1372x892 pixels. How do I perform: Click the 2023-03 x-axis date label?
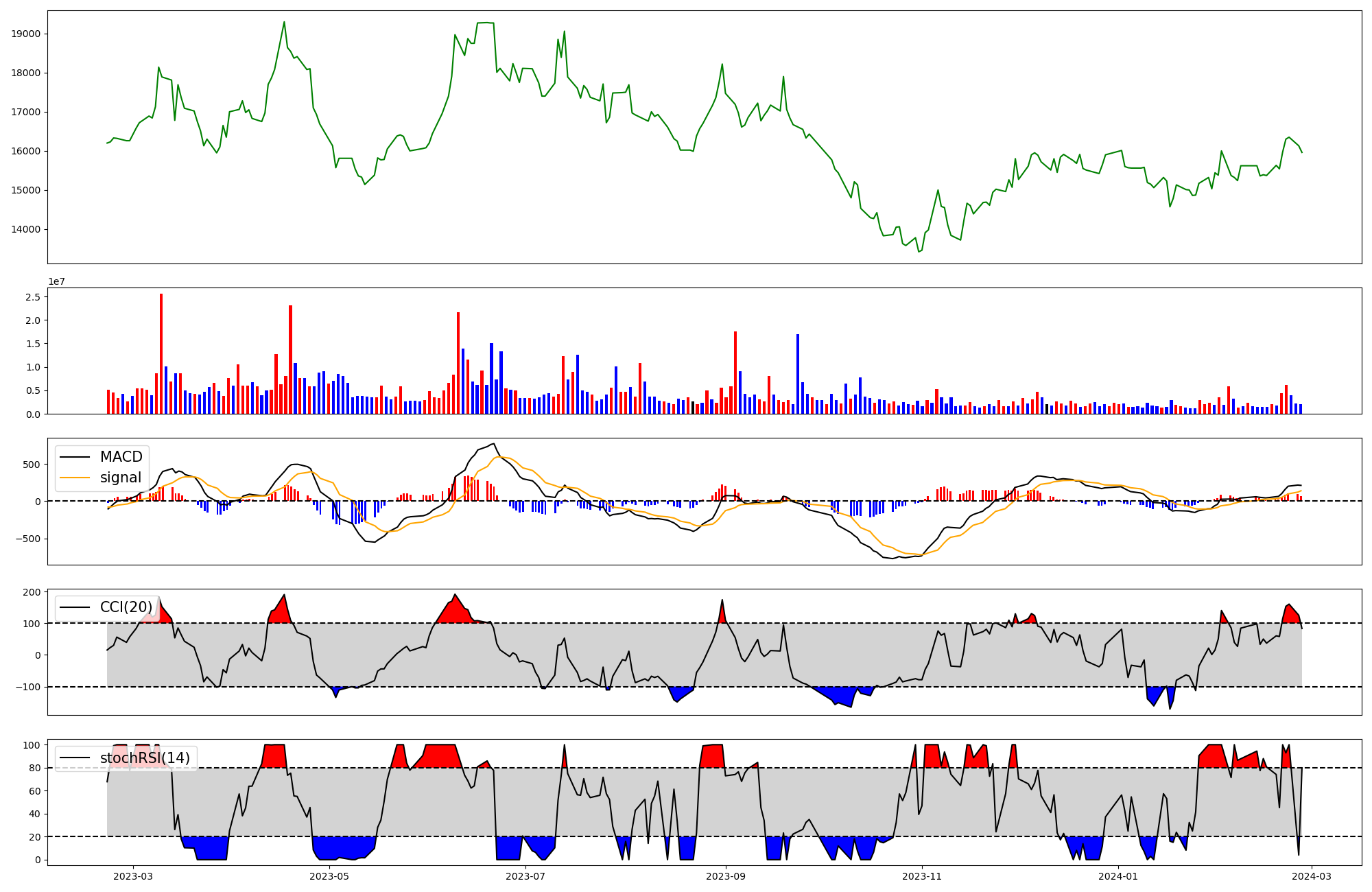coord(133,876)
